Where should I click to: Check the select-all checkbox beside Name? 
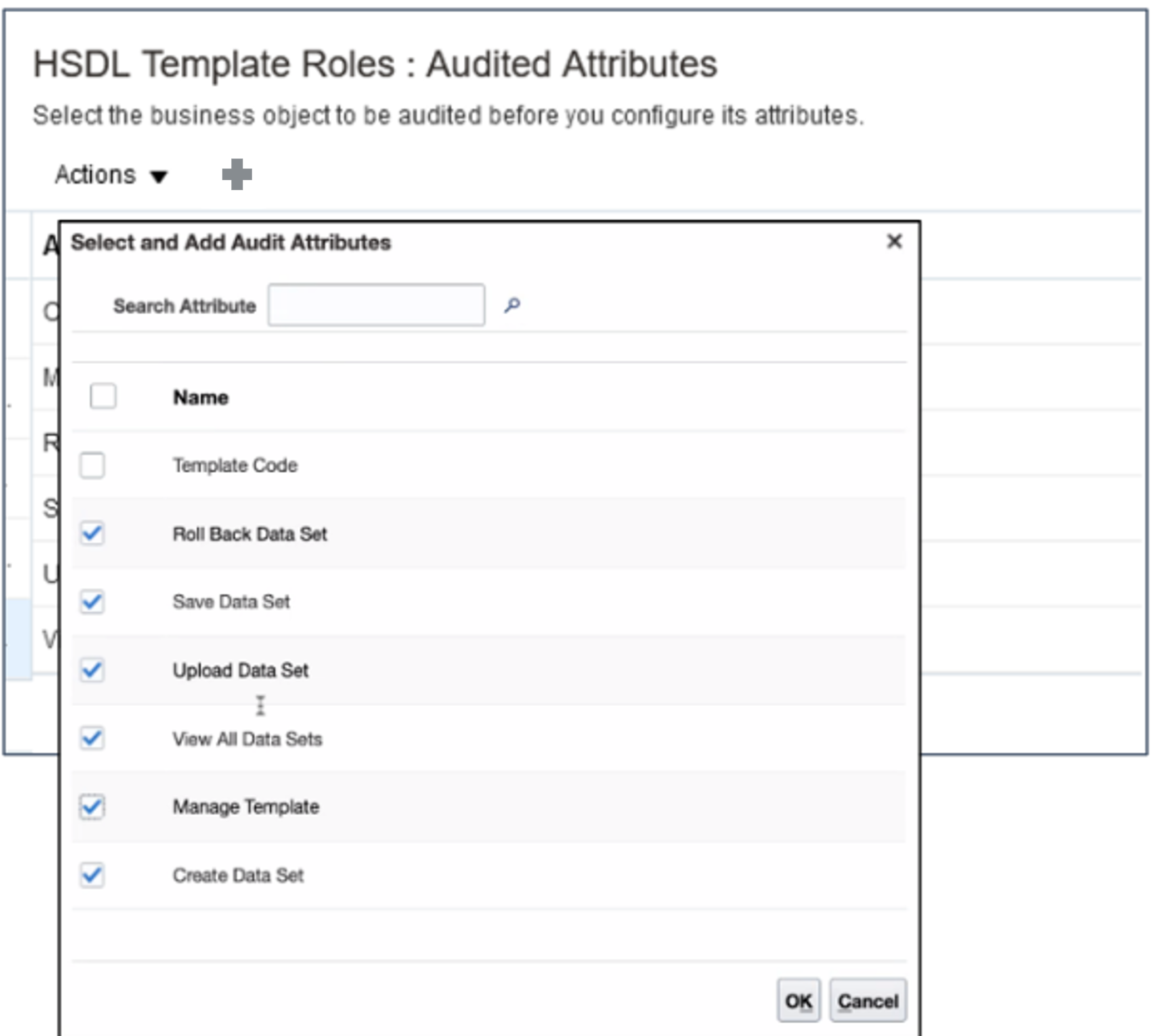point(103,395)
